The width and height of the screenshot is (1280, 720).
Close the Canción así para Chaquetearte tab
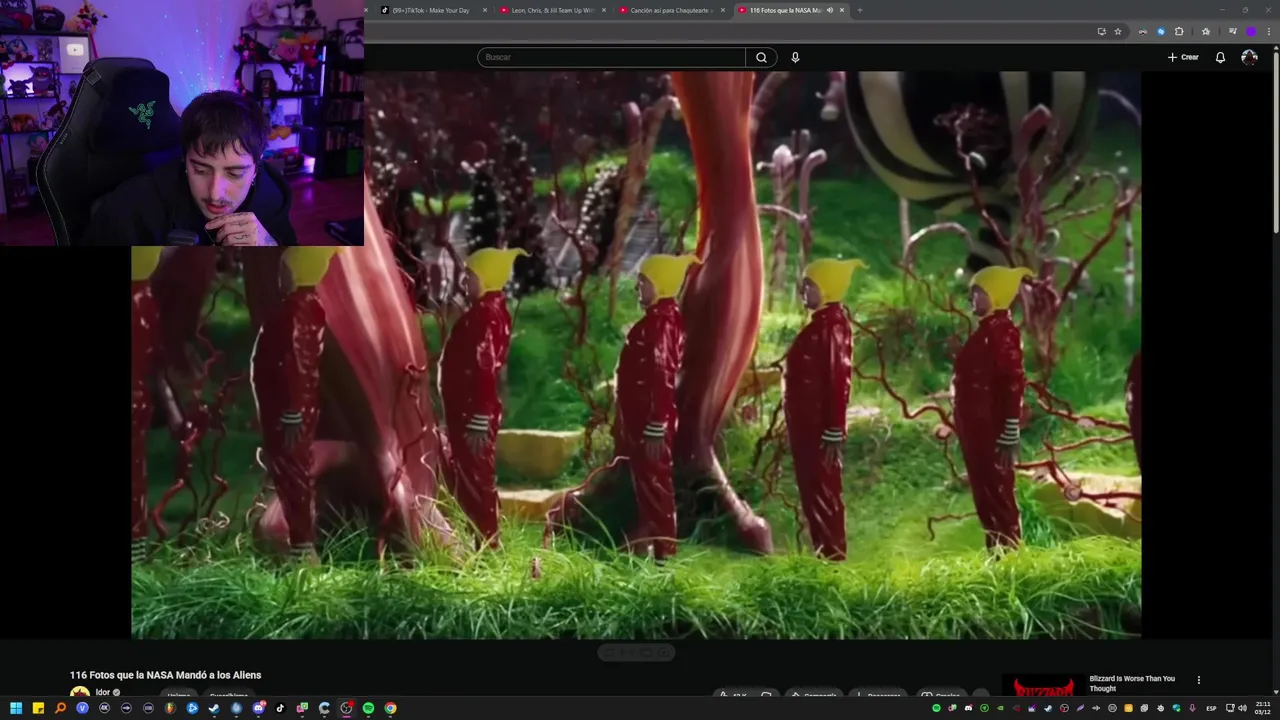tap(723, 10)
